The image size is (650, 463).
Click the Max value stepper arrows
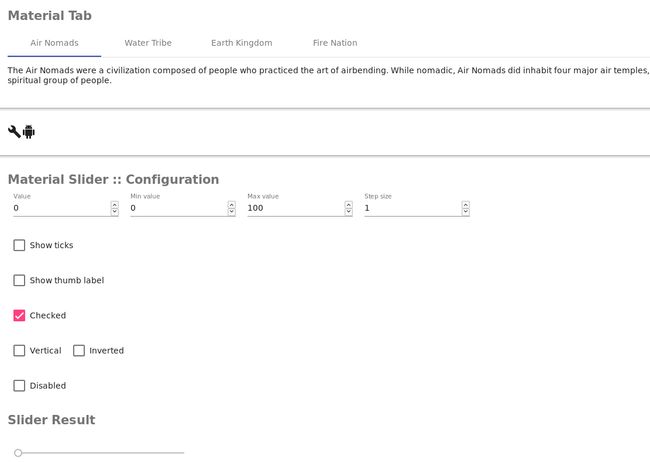click(x=348, y=208)
